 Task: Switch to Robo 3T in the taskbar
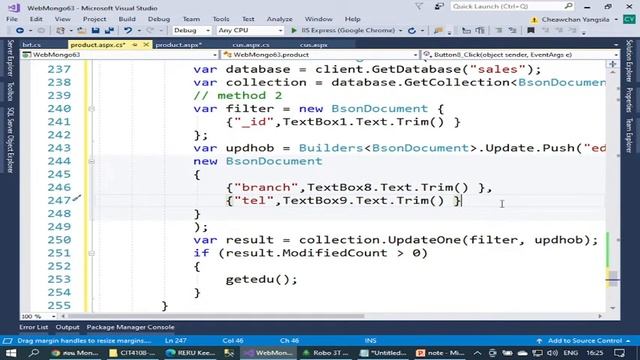click(325, 353)
